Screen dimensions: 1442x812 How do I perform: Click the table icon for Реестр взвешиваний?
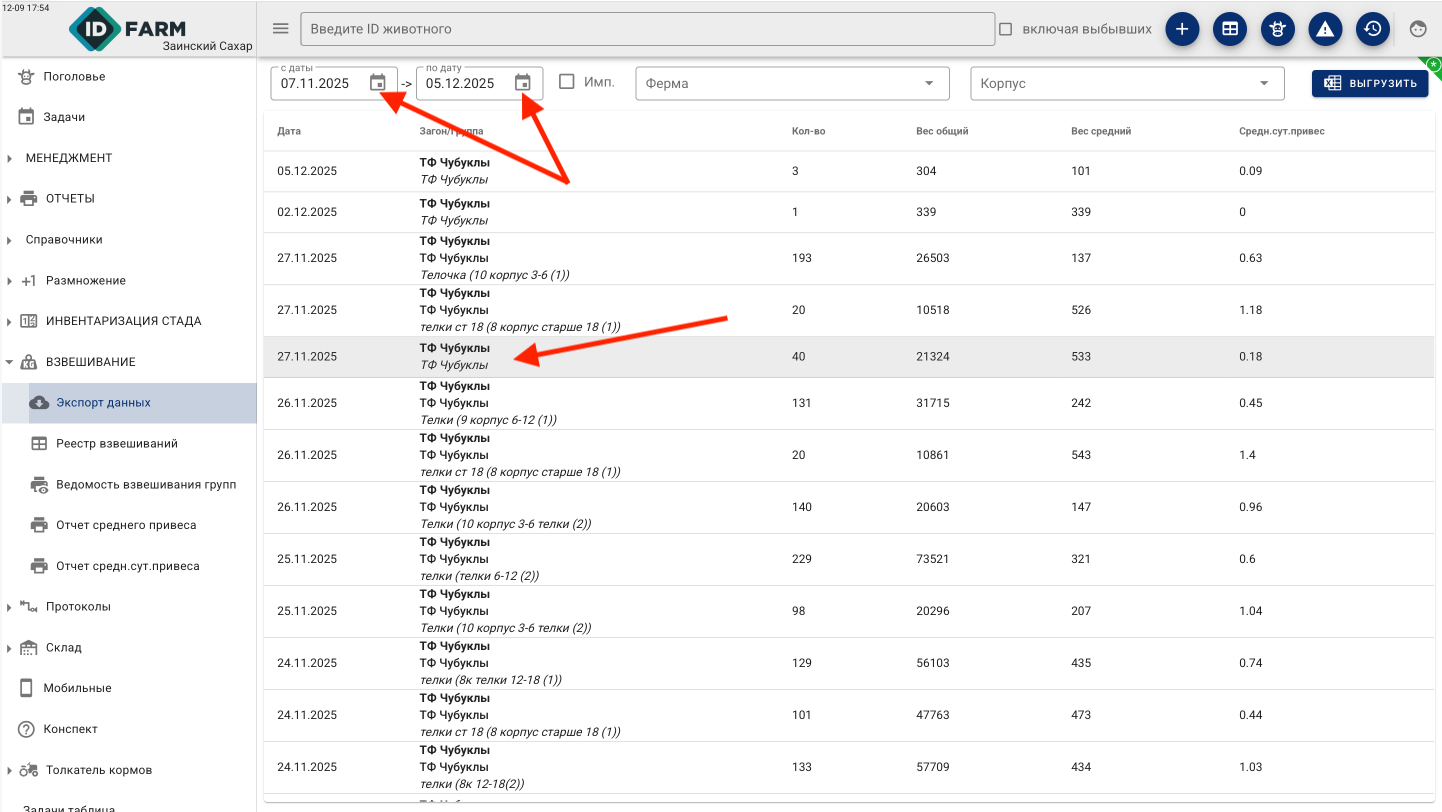point(39,444)
